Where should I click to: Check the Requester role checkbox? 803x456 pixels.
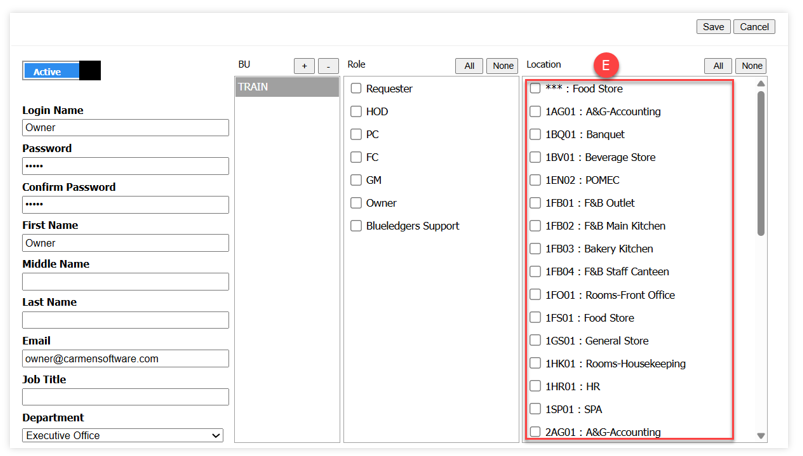356,89
